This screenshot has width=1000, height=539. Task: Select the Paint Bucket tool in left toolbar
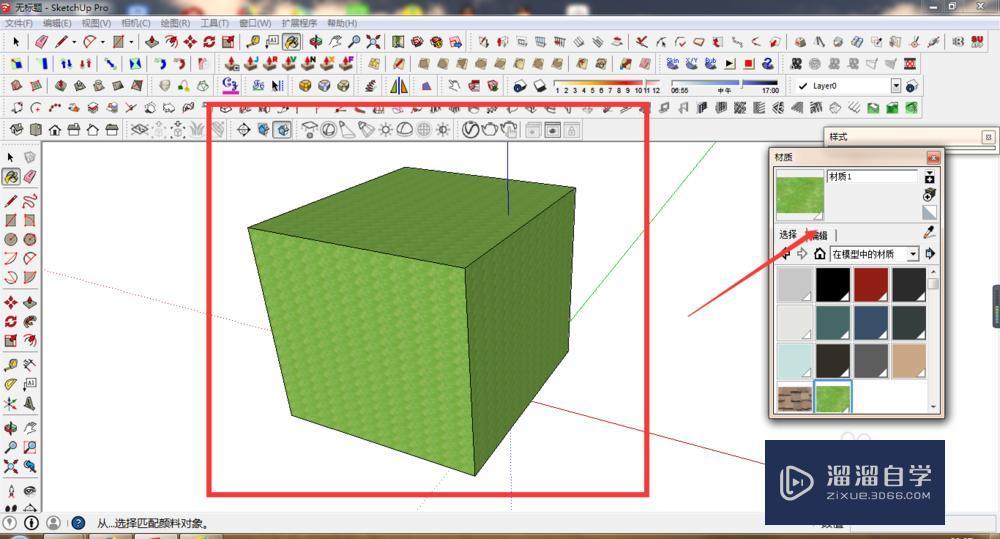click(11, 177)
